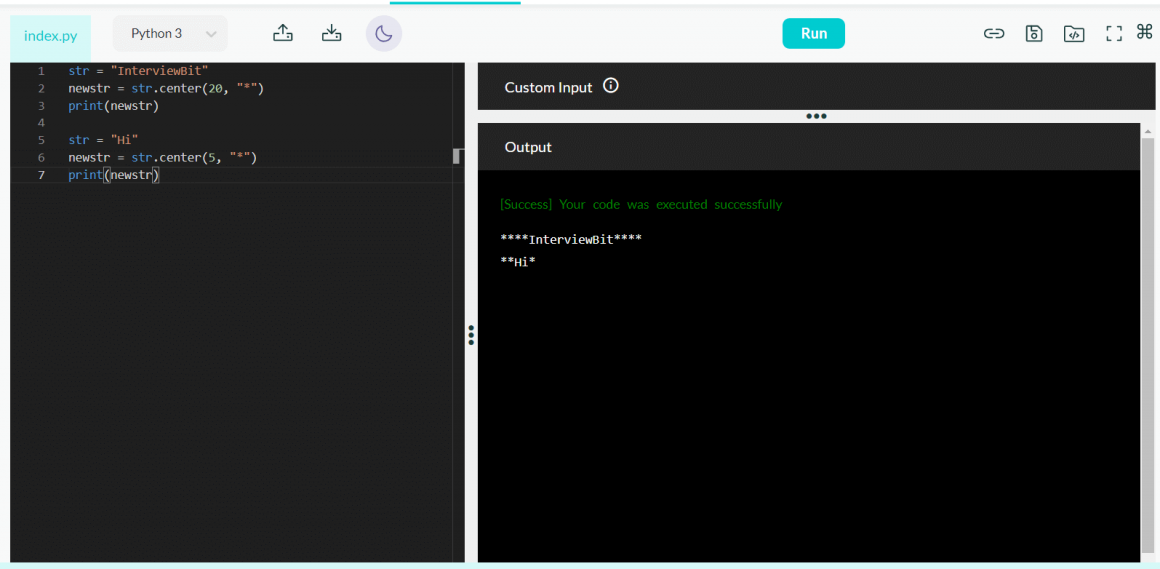
Task: Click the vertical three-dot split handle
Action: pos(471,335)
